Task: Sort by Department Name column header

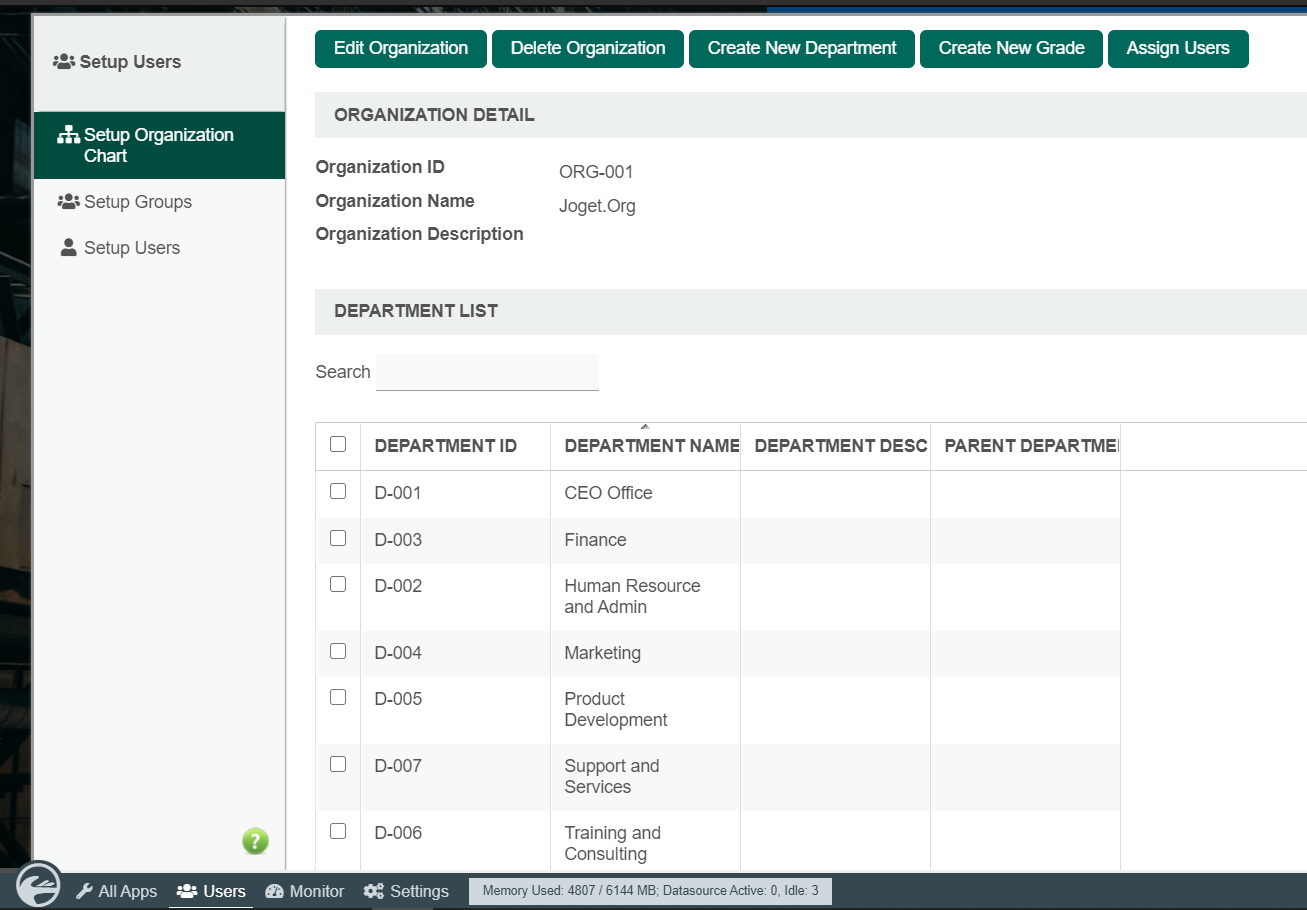Action: [x=651, y=446]
